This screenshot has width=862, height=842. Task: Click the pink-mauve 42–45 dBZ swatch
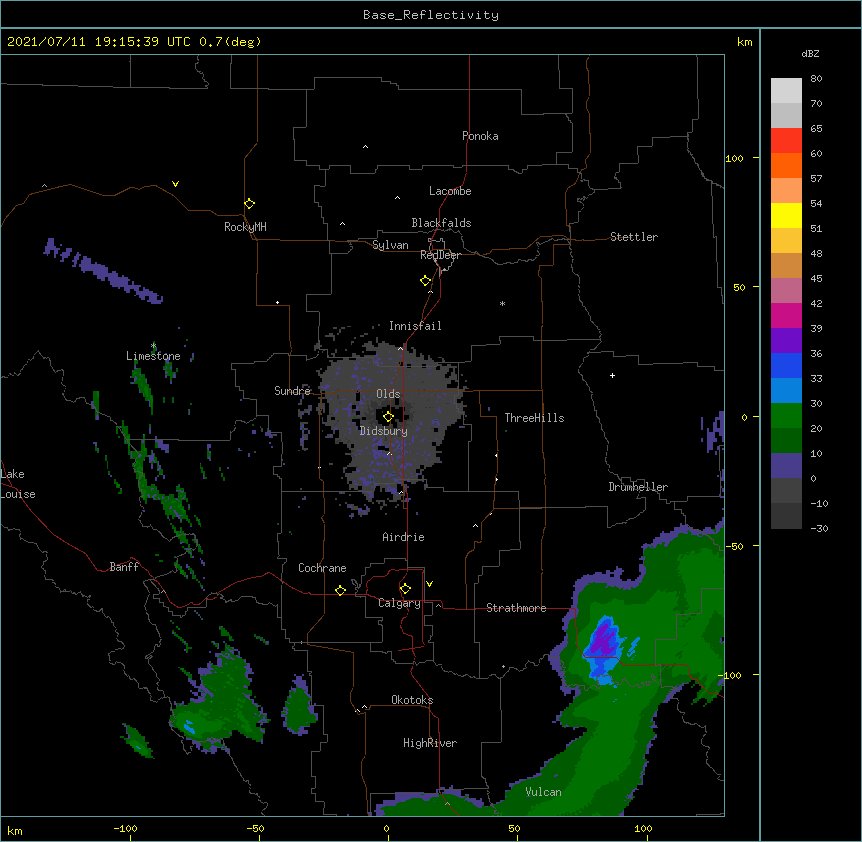point(786,291)
